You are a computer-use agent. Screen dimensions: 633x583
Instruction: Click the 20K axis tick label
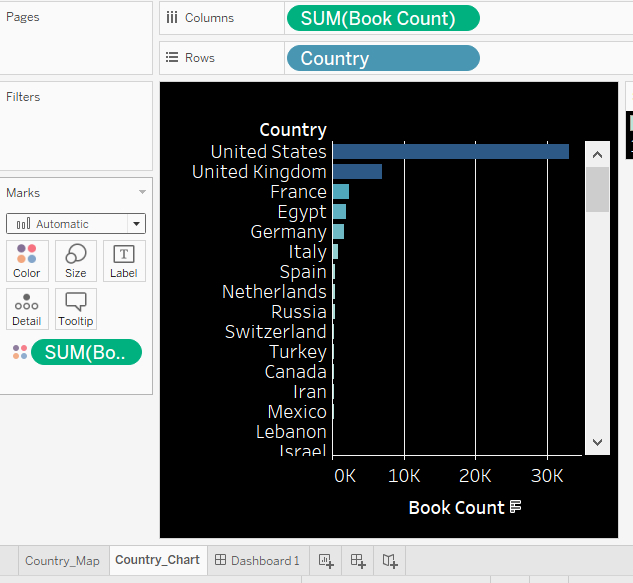(475, 476)
